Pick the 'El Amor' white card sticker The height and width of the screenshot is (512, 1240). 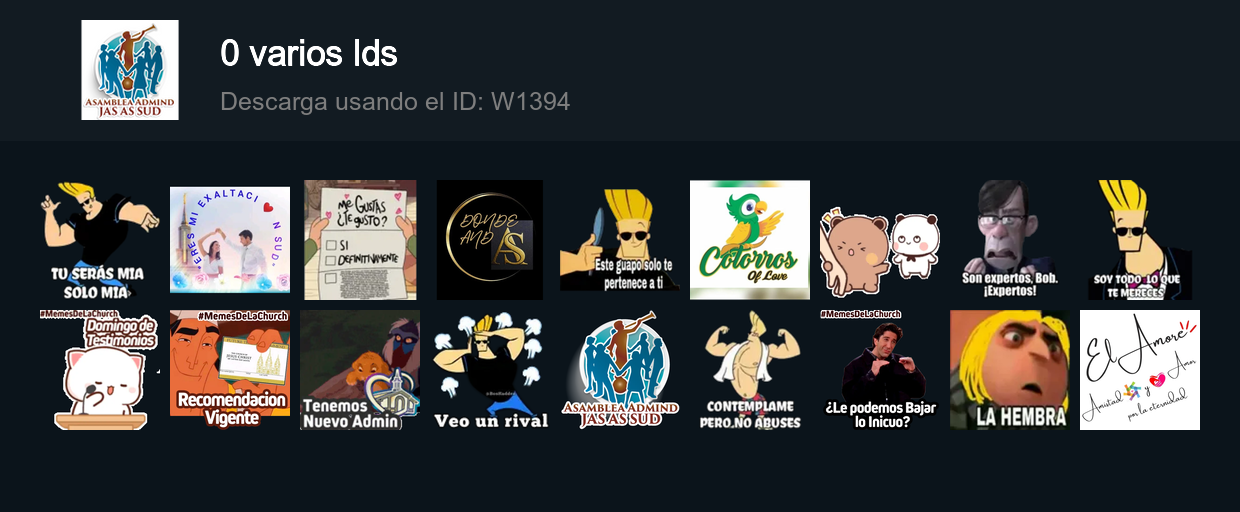[1140, 370]
